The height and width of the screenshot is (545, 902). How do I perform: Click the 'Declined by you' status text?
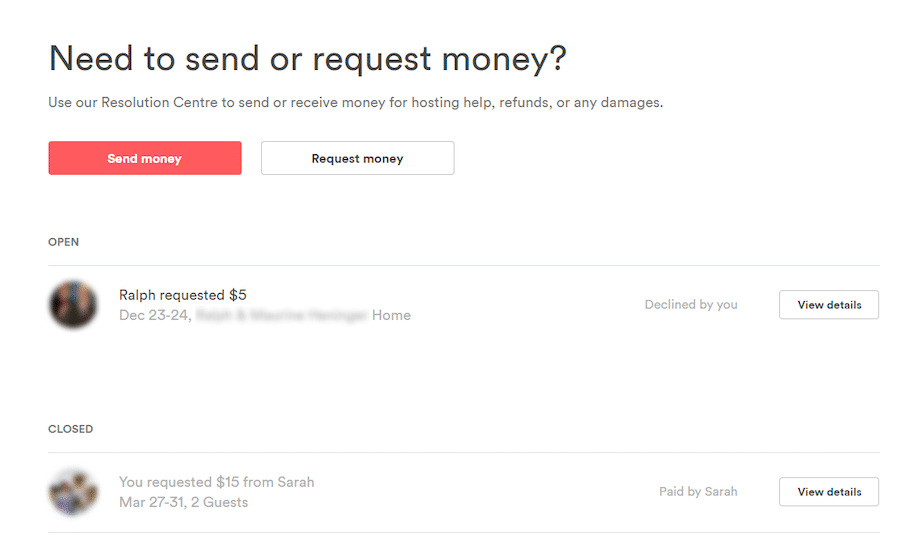click(x=691, y=304)
